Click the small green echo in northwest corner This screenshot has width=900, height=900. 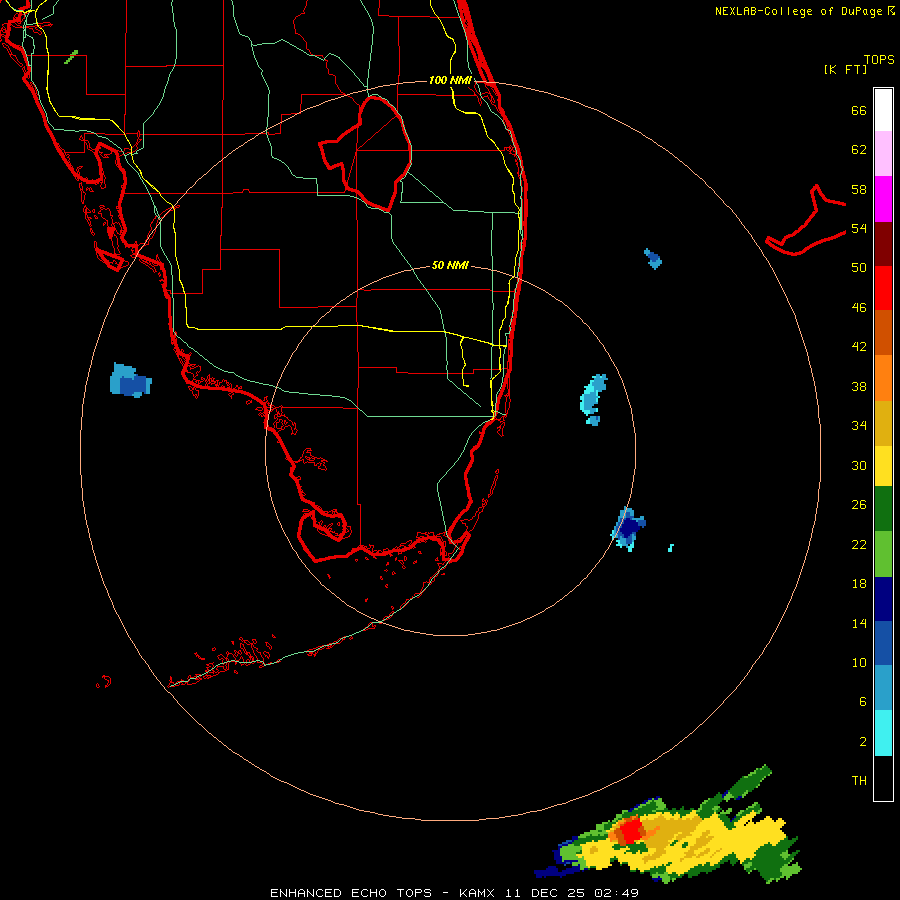(x=71, y=57)
